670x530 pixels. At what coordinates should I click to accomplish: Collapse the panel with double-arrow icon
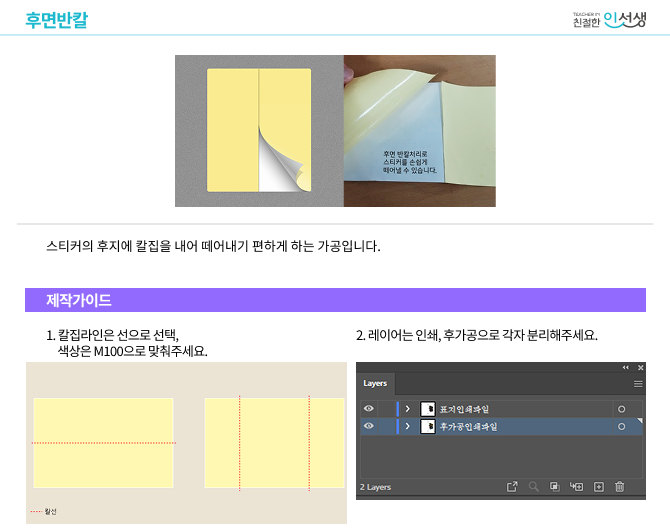pyautogui.click(x=626, y=367)
